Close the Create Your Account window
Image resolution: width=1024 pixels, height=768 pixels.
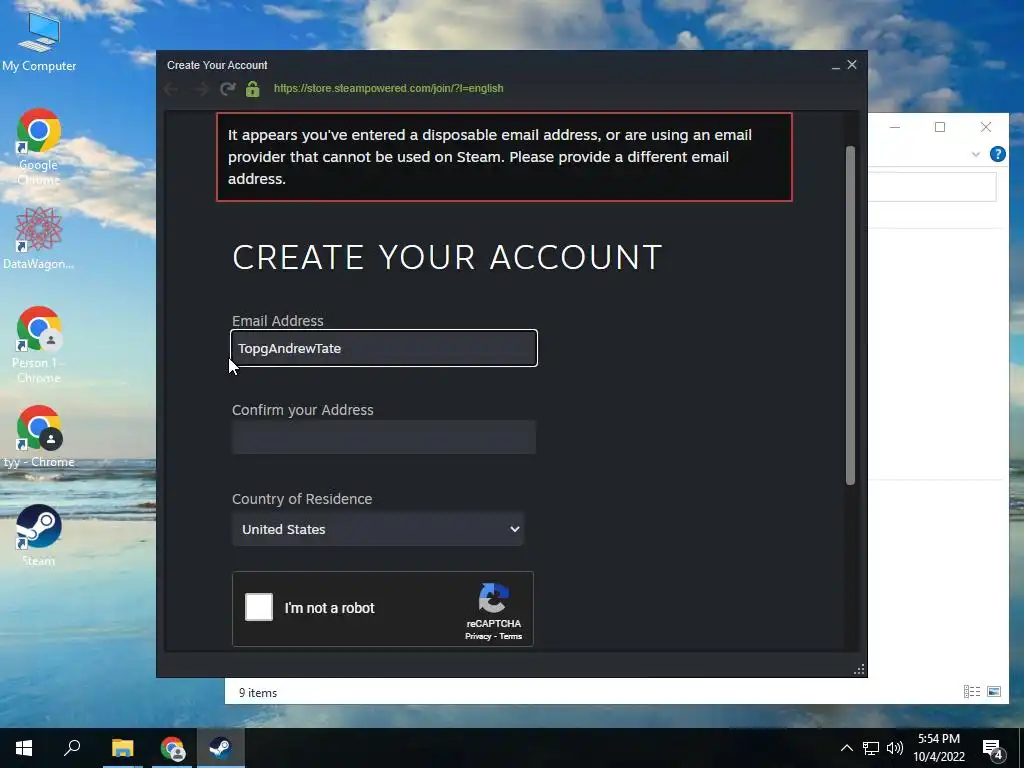[x=852, y=65]
